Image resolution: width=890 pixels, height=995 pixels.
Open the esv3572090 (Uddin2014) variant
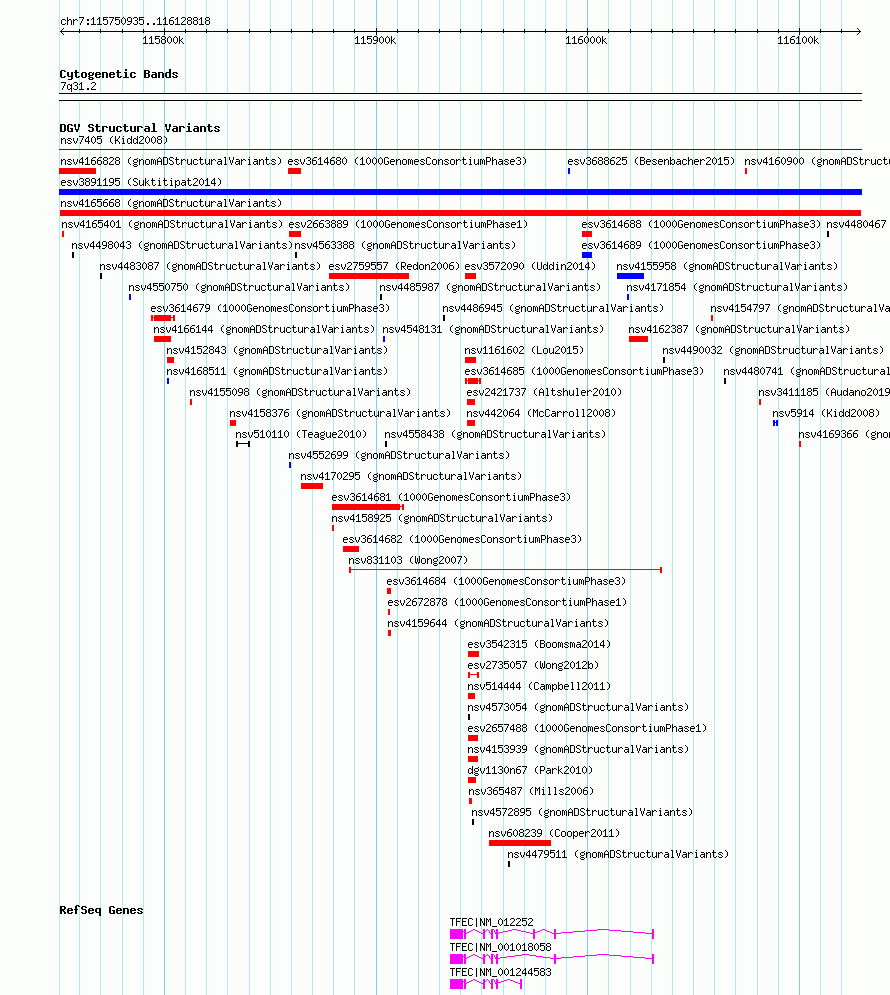[530, 267]
